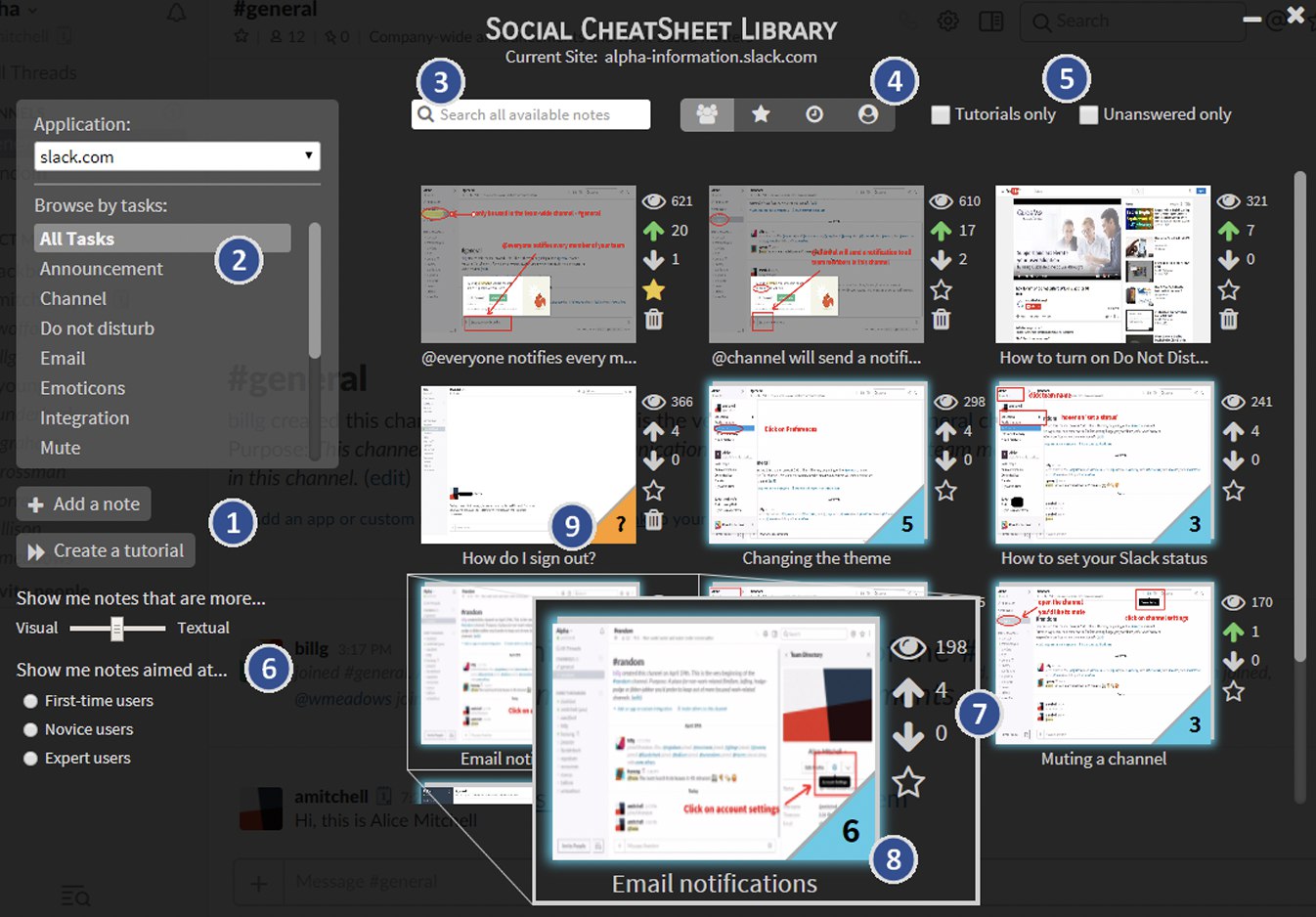Select the community notes filter icon
The width and height of the screenshot is (1316, 917).
point(707,114)
